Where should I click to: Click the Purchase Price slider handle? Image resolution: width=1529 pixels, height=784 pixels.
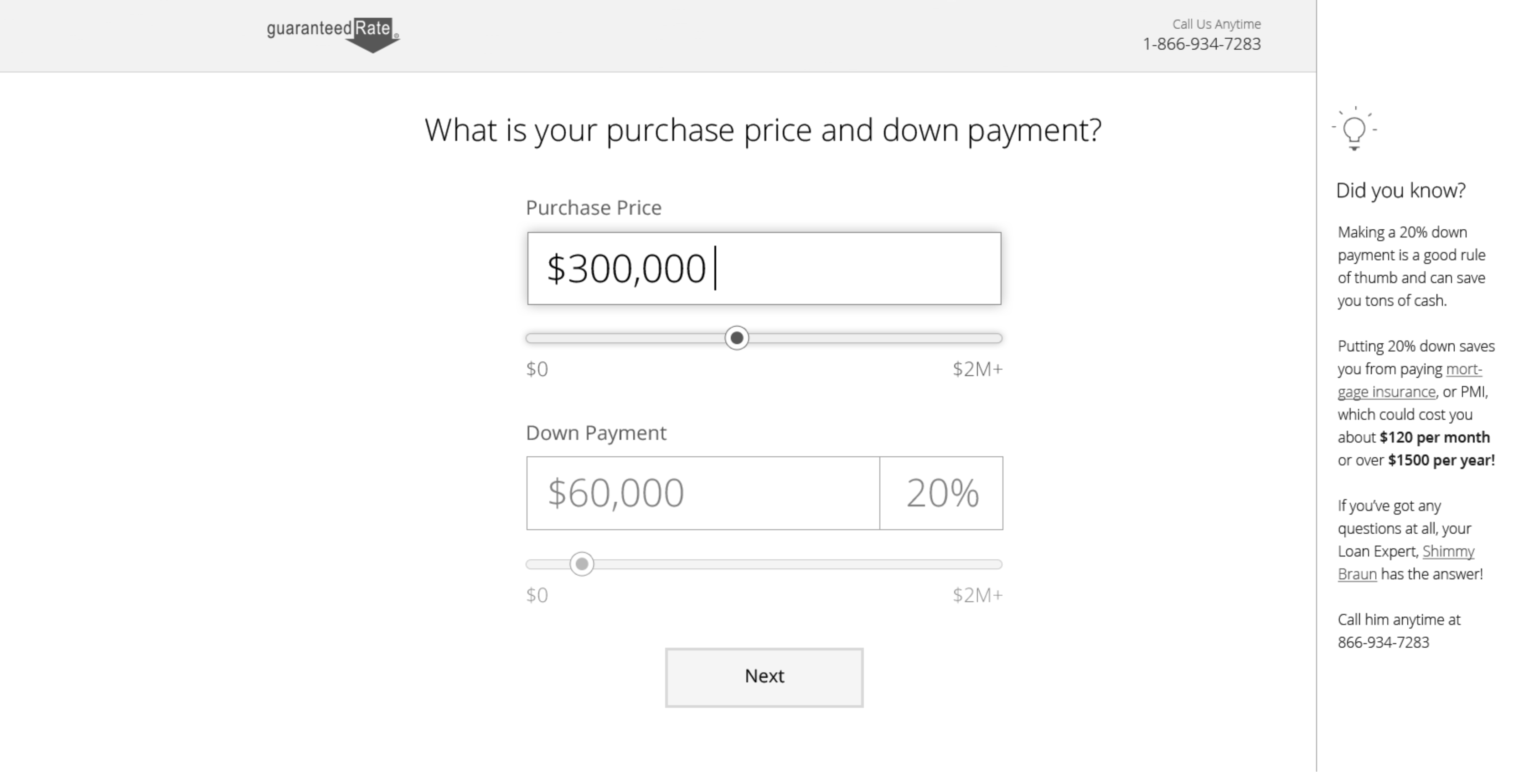(737, 338)
